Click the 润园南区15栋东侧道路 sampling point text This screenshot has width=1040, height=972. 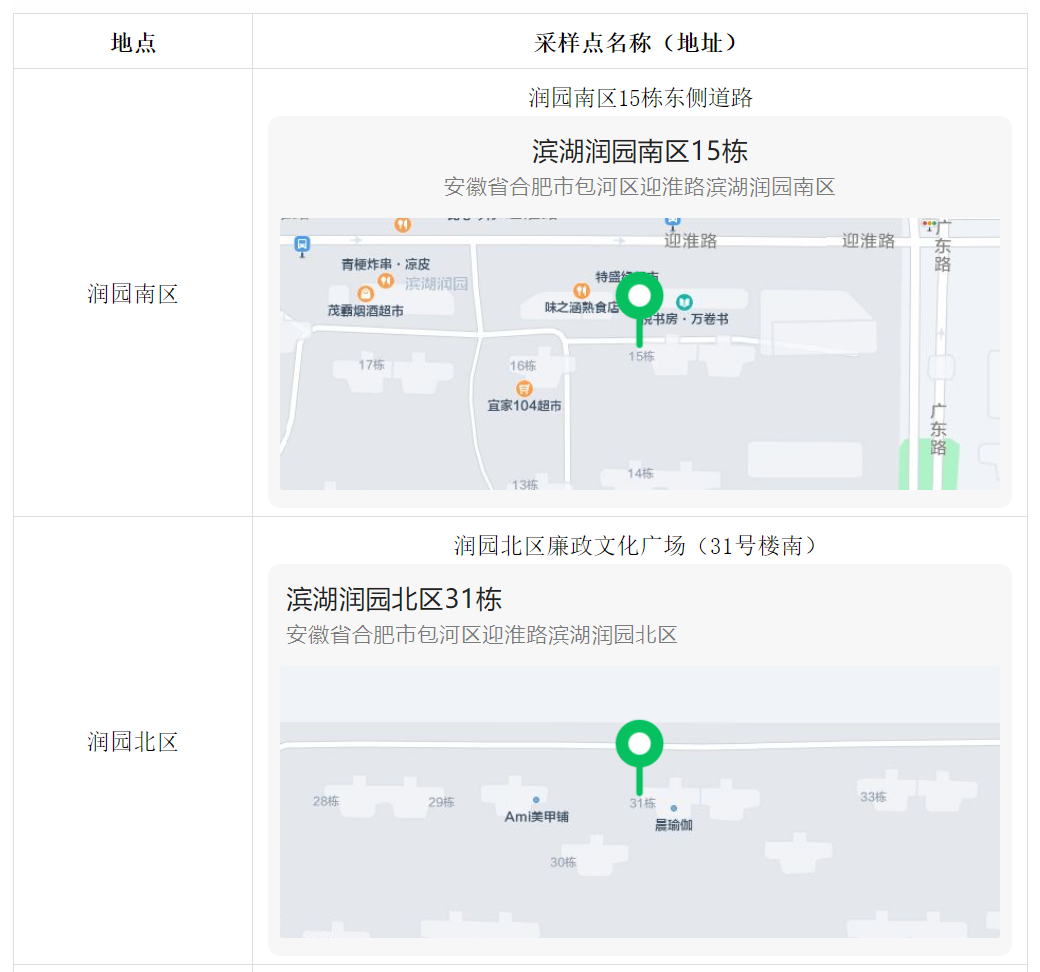[x=640, y=98]
